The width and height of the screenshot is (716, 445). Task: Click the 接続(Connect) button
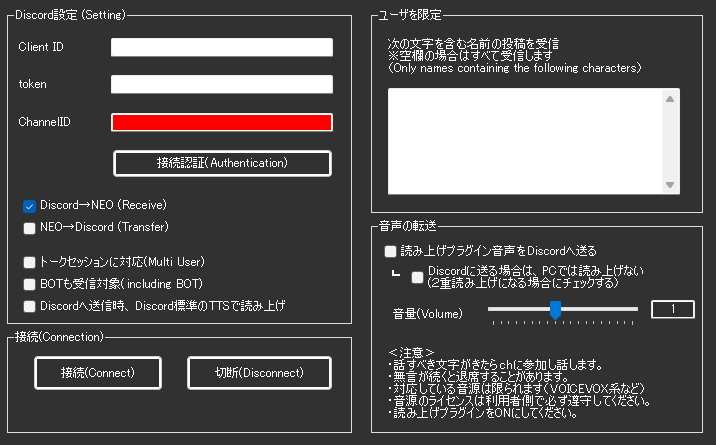[98, 373]
